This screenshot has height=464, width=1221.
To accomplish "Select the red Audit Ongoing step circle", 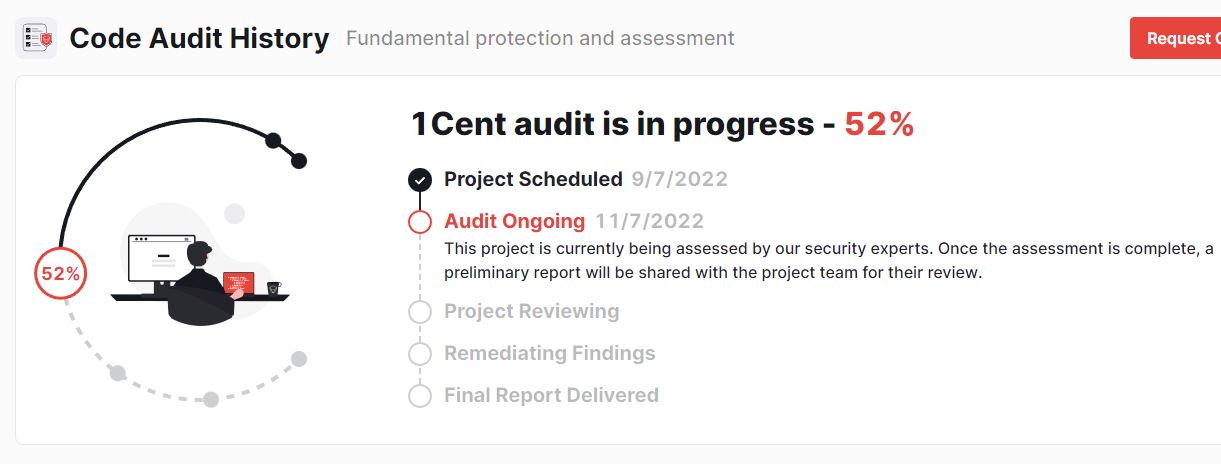I will click(420, 222).
